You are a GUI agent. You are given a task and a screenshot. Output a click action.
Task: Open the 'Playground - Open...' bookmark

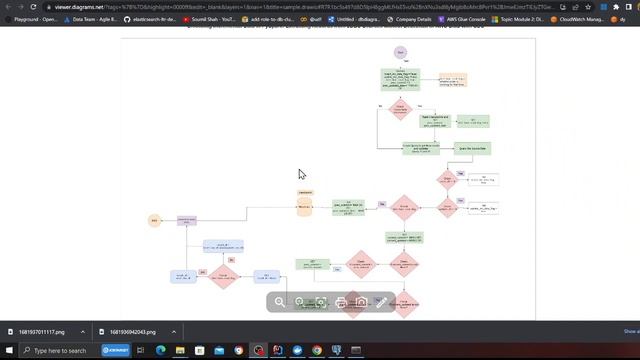coord(31,19)
